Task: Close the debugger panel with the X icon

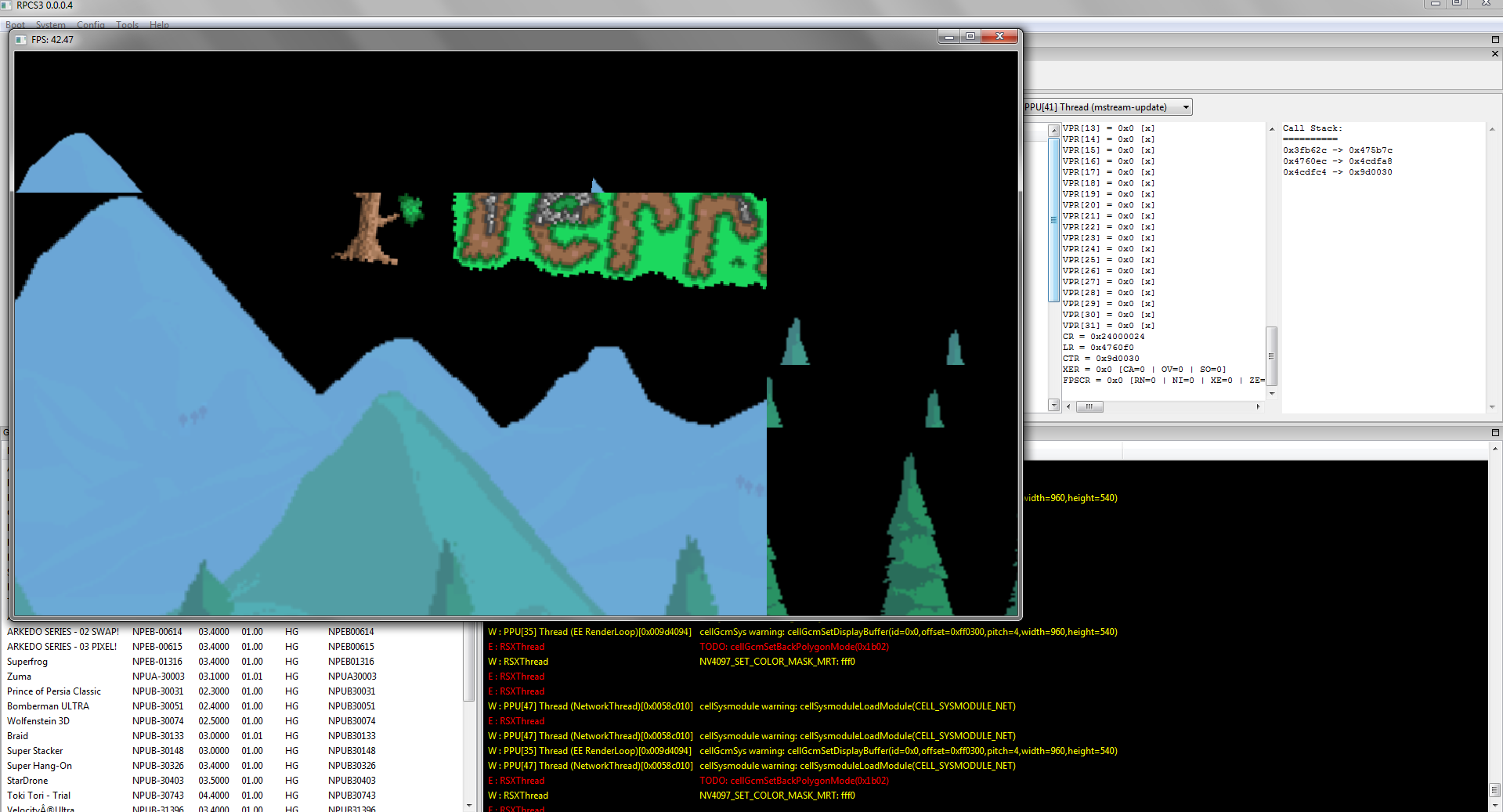Action: click(1494, 54)
